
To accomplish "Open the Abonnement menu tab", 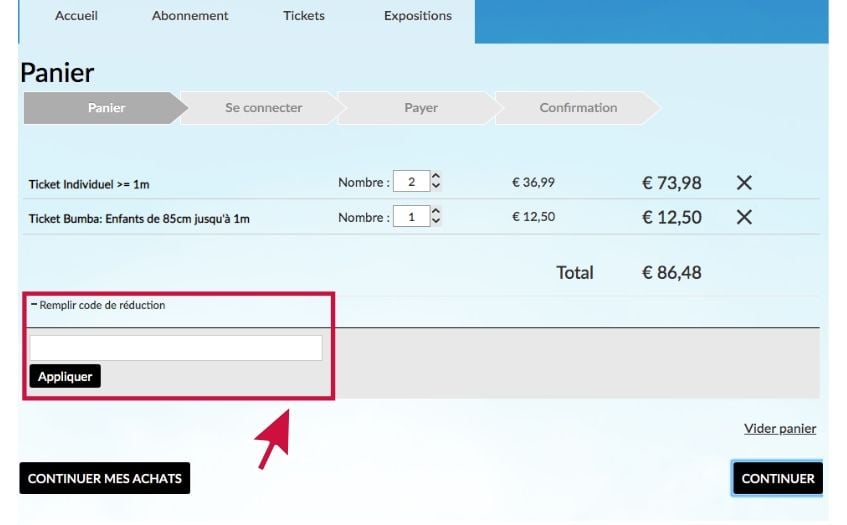I will [190, 16].
